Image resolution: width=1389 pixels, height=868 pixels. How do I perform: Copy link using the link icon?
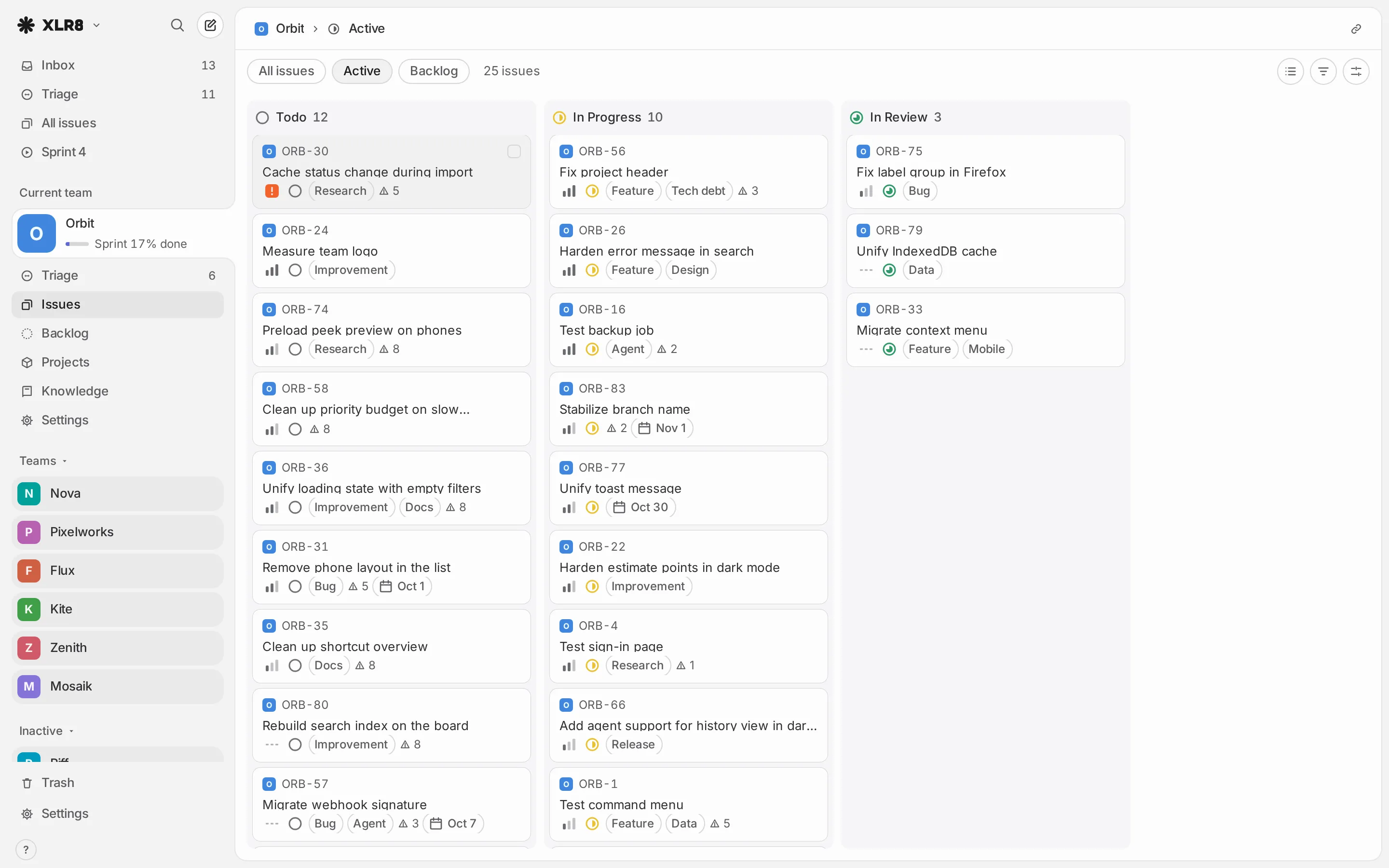(1356, 29)
